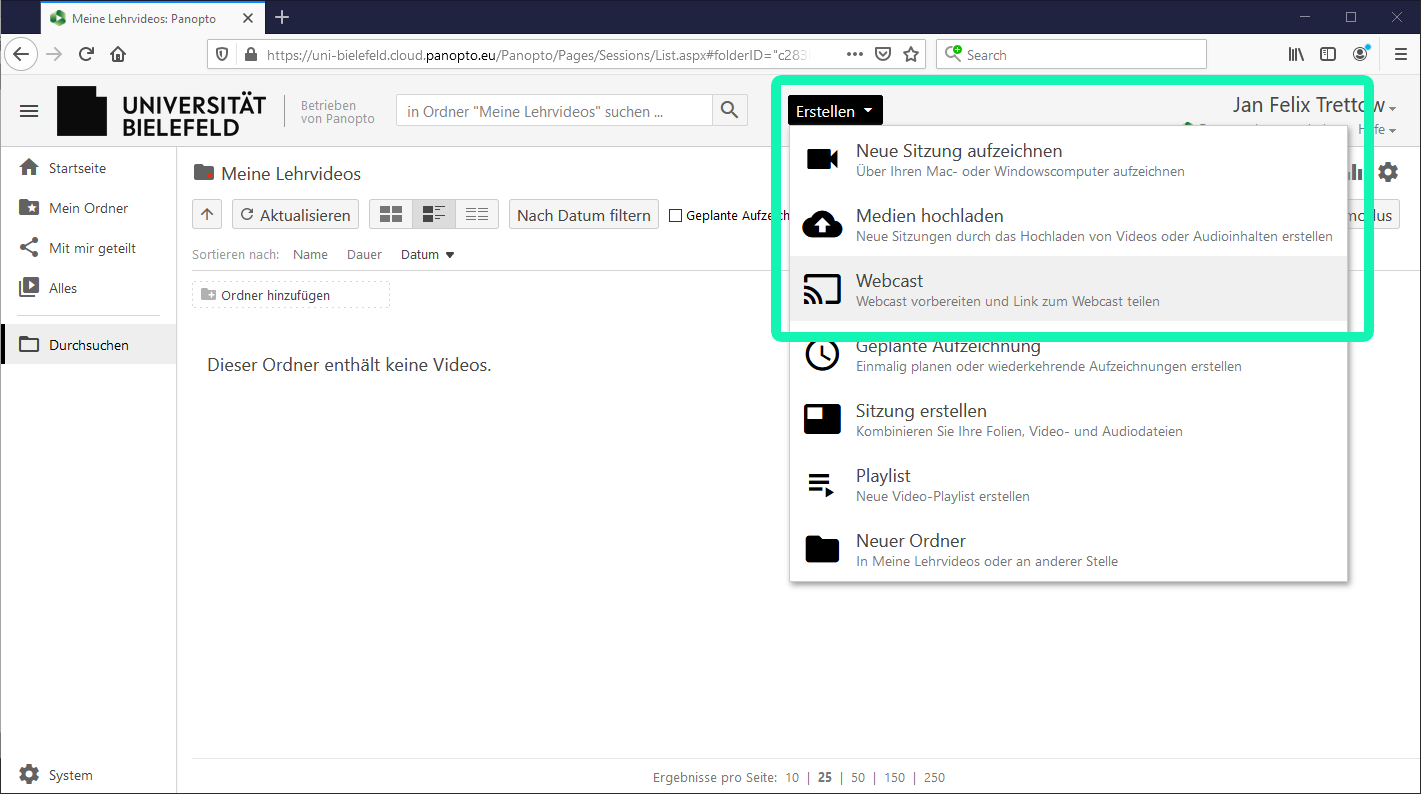Set results per page to 150
The width and height of the screenshot is (1421, 794).
point(894,777)
